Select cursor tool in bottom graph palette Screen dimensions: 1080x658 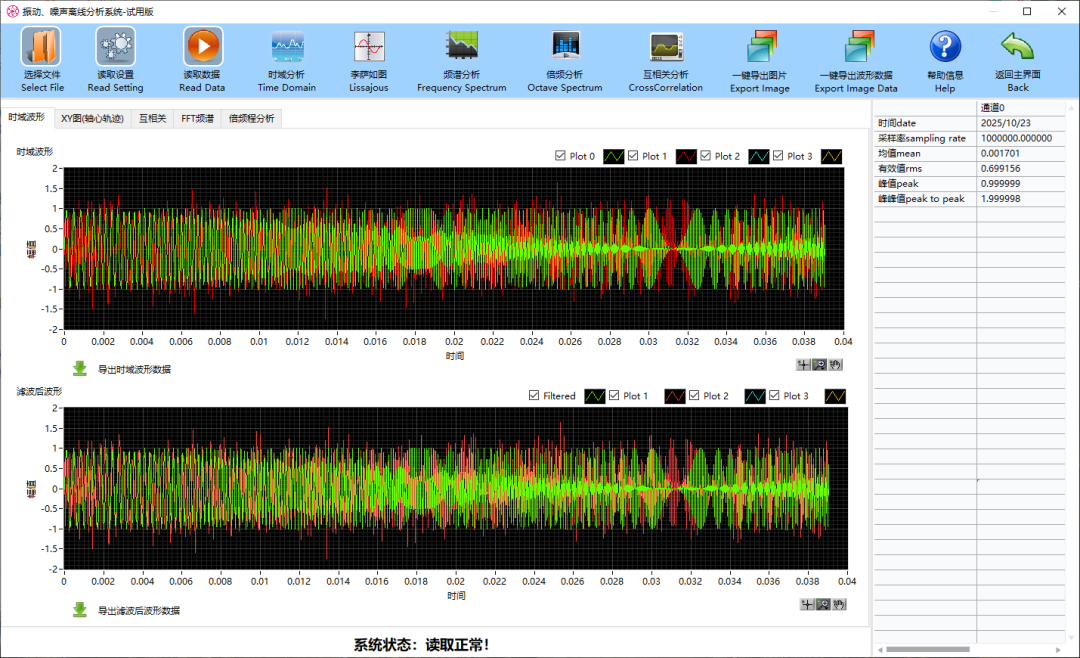(807, 604)
